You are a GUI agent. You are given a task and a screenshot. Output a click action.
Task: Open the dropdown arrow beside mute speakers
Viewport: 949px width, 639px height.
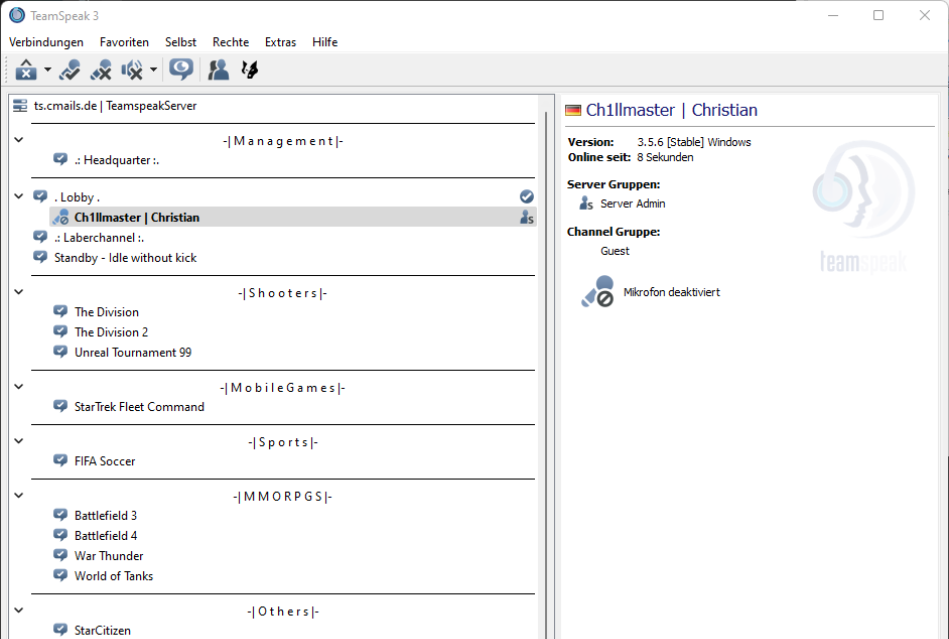153,70
